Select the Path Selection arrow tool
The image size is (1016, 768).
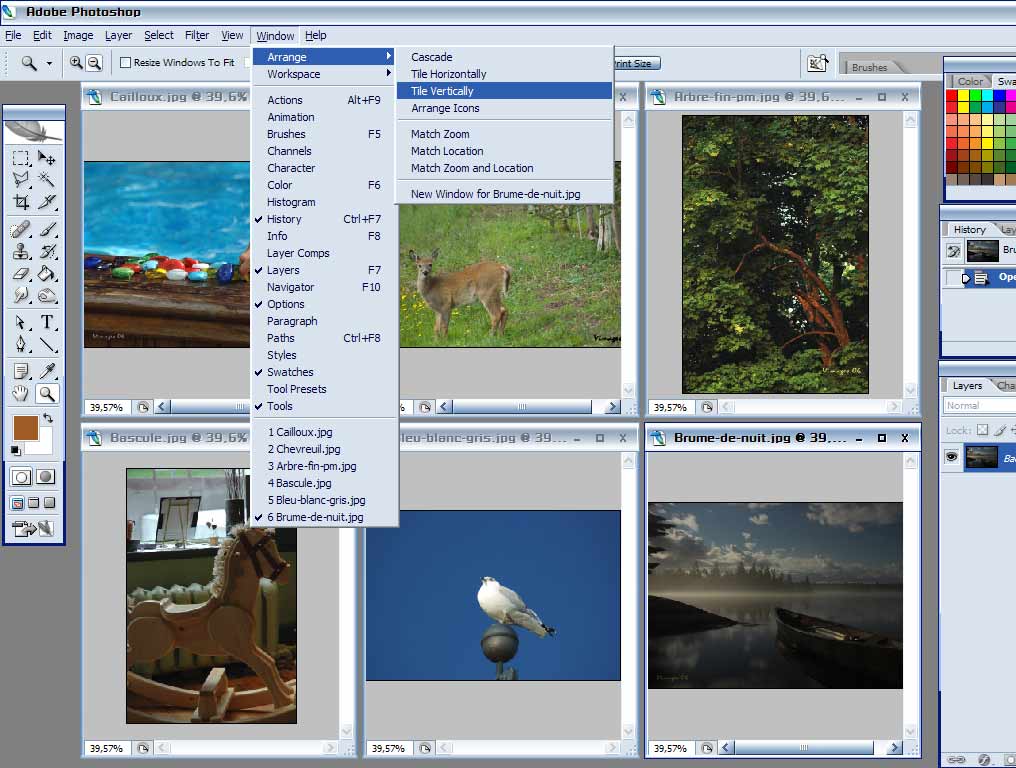[21, 322]
